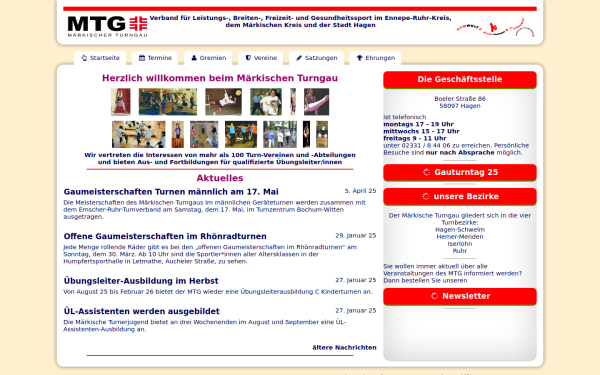Click the outdoor group photo with green trees
This screenshot has height=375, width=600.
(x=280, y=134)
